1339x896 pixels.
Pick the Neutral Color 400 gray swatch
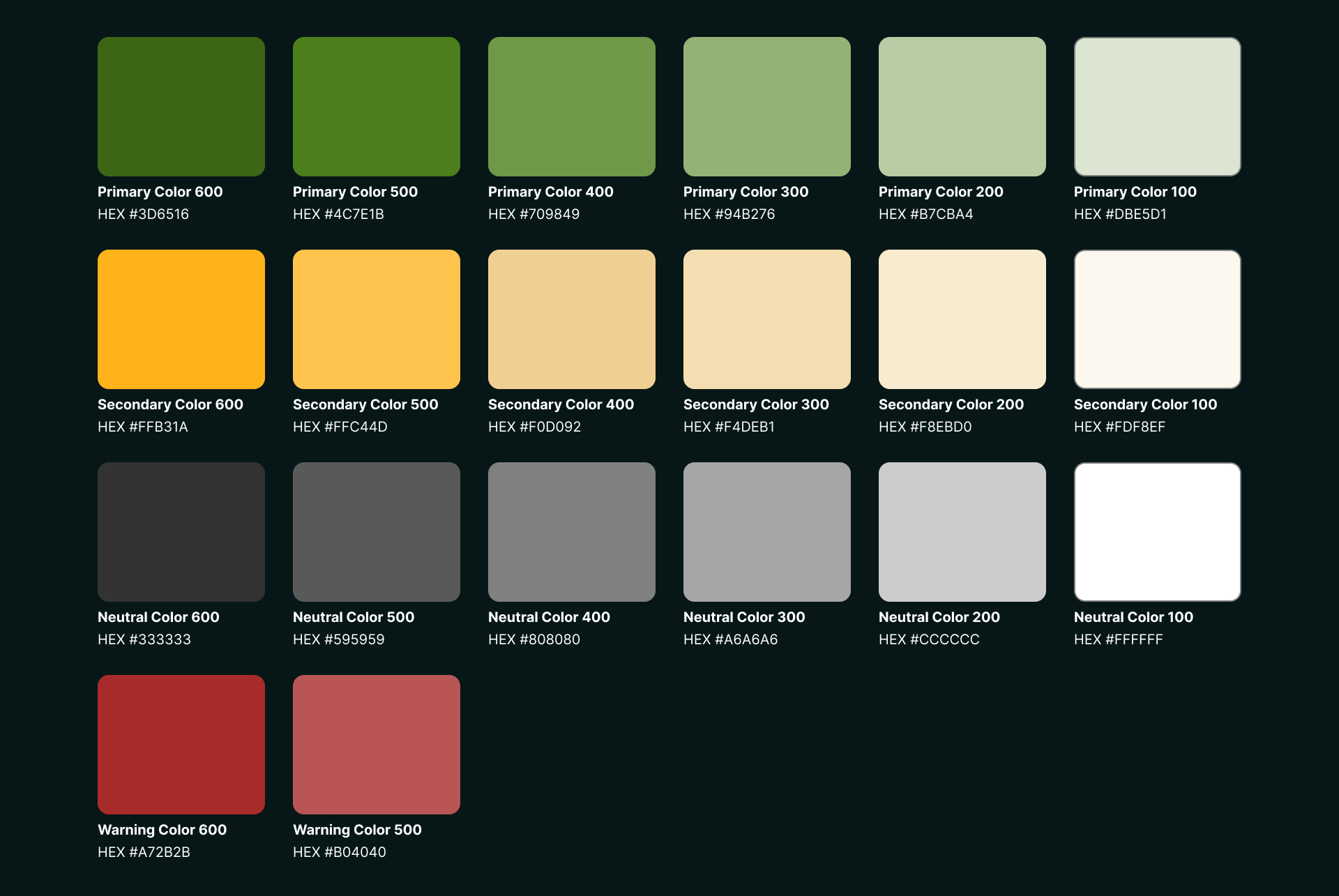(x=572, y=532)
